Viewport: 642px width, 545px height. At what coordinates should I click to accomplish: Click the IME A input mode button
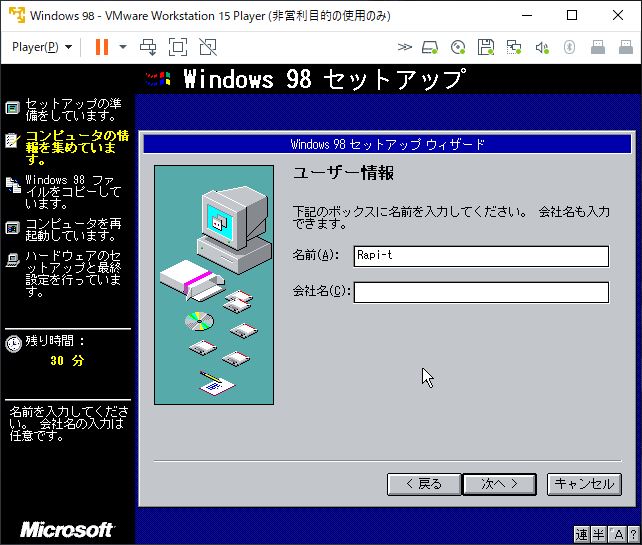pyautogui.click(x=617, y=534)
